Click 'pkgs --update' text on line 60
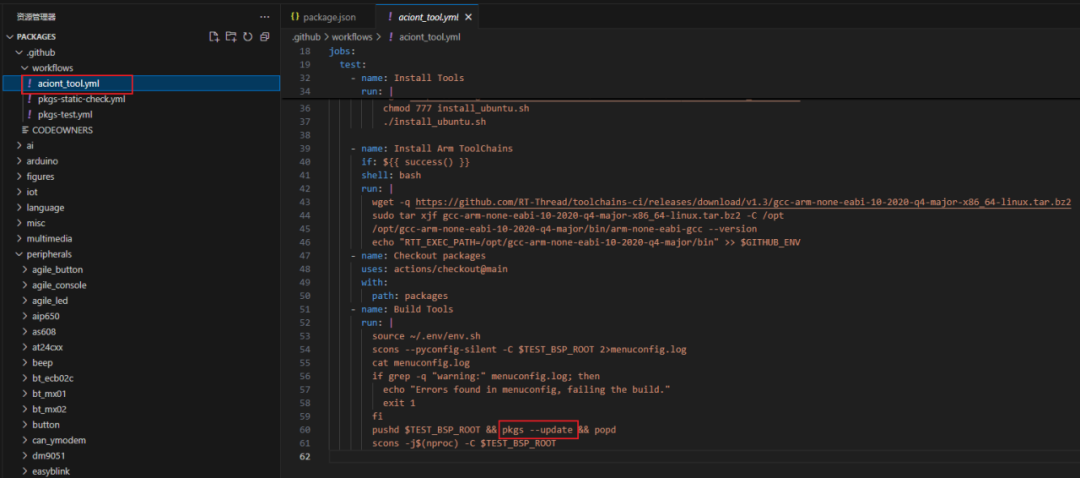This screenshot has width=1080, height=478. 539,430
